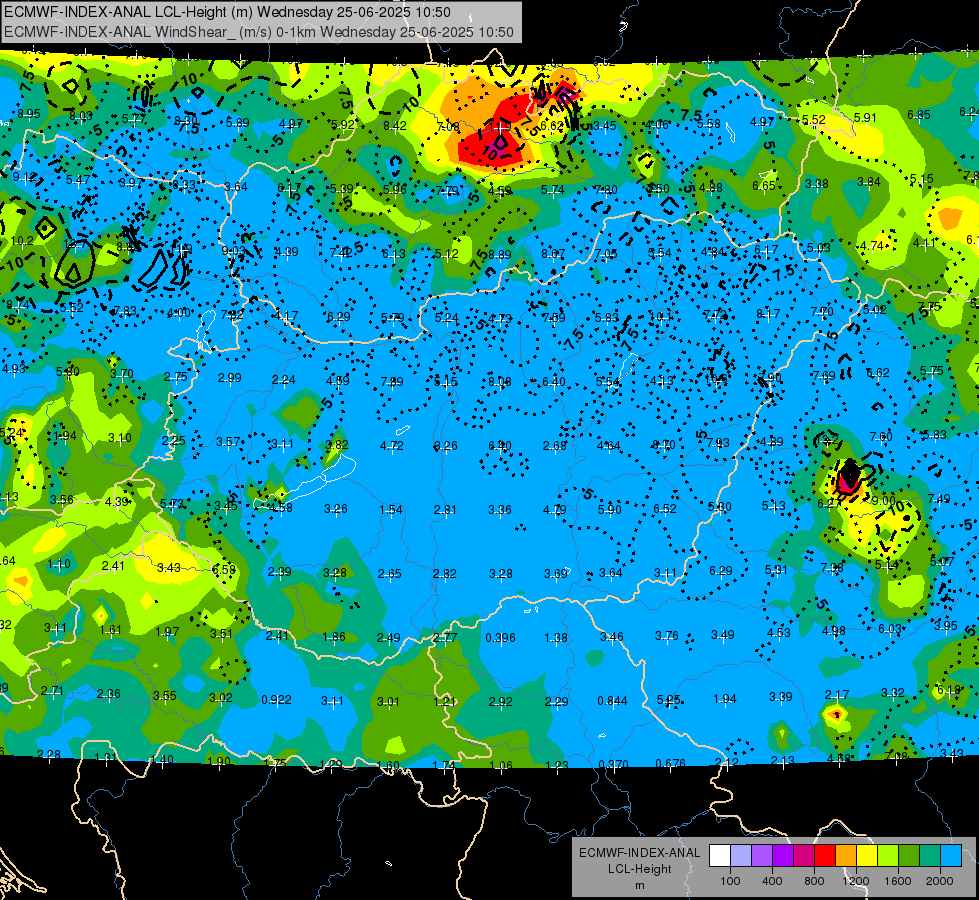This screenshot has height=900, width=979.
Task: Click the grid value 3.55
Action: tap(165, 695)
